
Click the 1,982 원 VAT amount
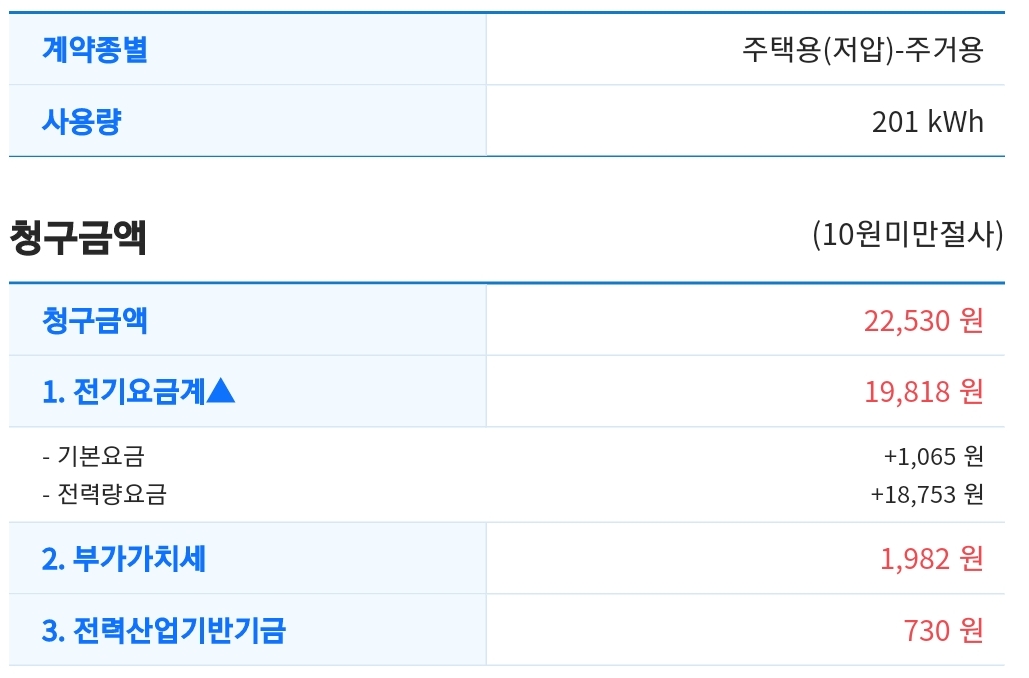[931, 559]
